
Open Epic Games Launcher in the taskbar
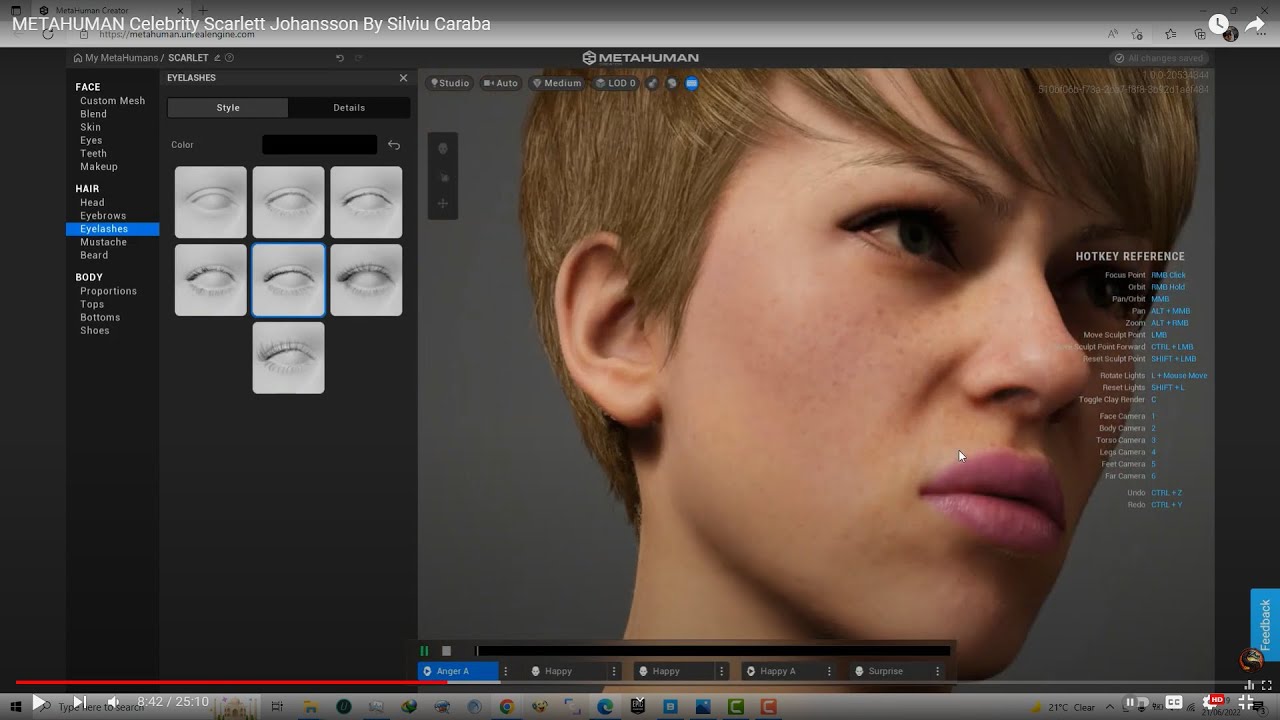coord(638,707)
